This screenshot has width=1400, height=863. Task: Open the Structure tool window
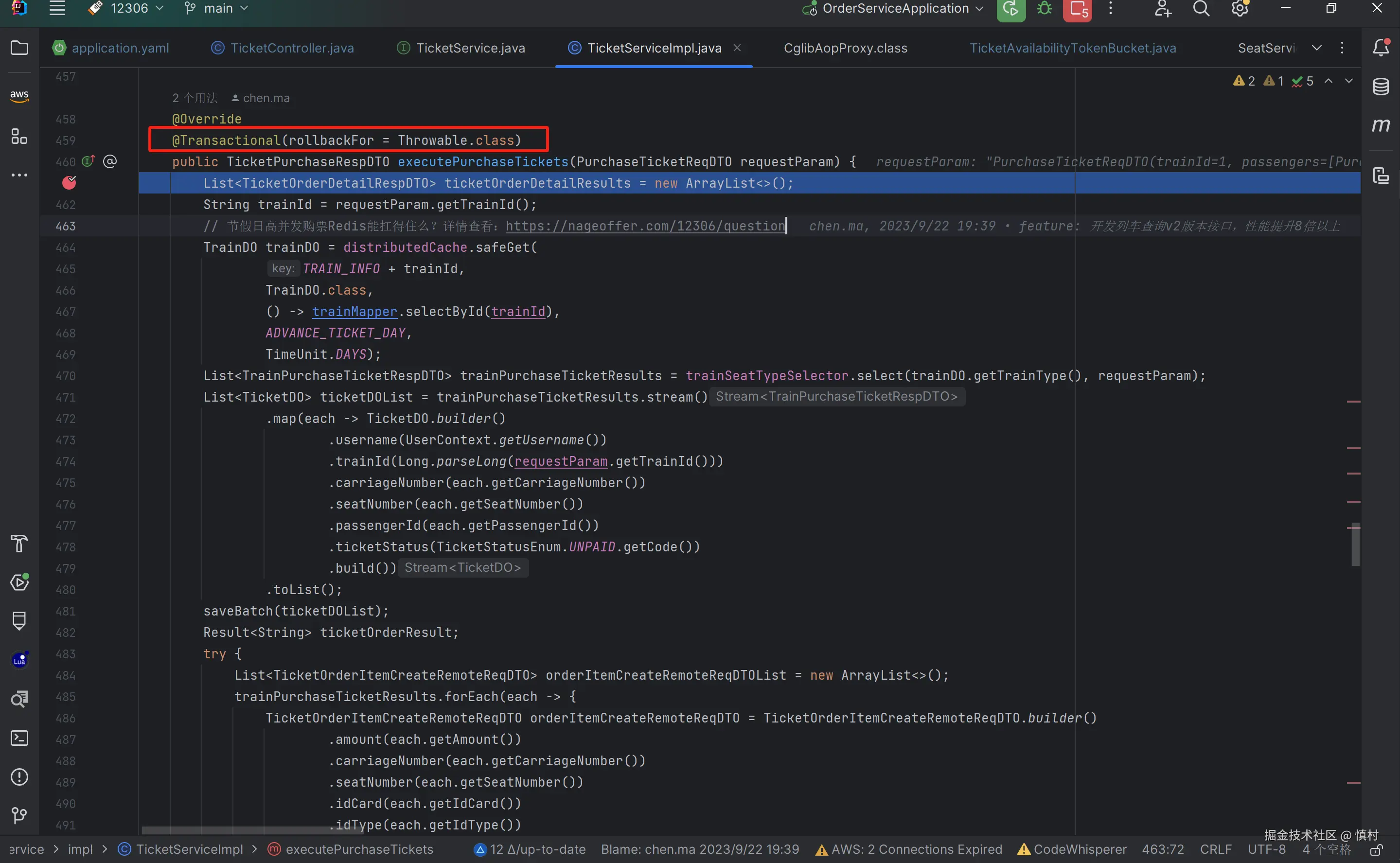(x=19, y=137)
